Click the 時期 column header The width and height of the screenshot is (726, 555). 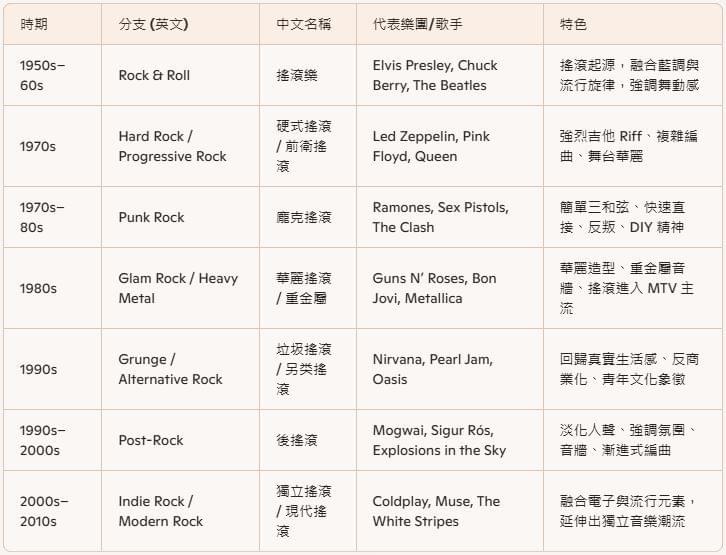click(x=53, y=24)
